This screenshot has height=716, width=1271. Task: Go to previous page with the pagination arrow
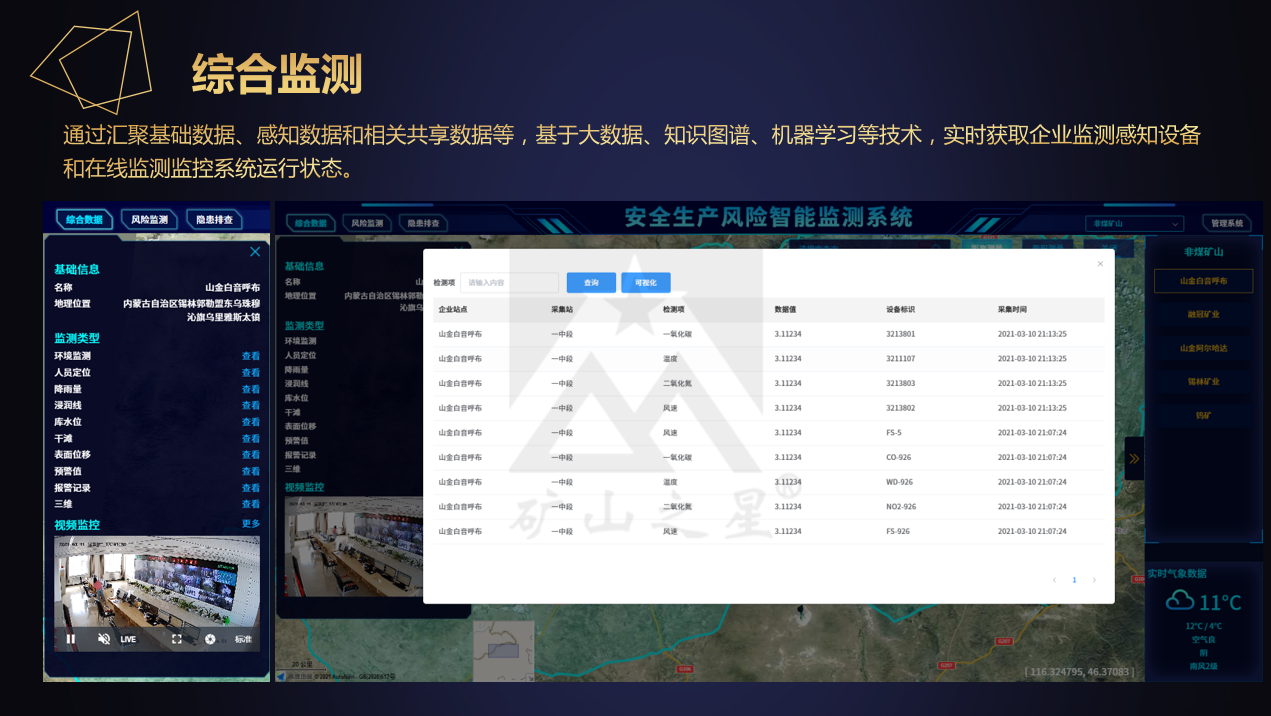(1054, 580)
